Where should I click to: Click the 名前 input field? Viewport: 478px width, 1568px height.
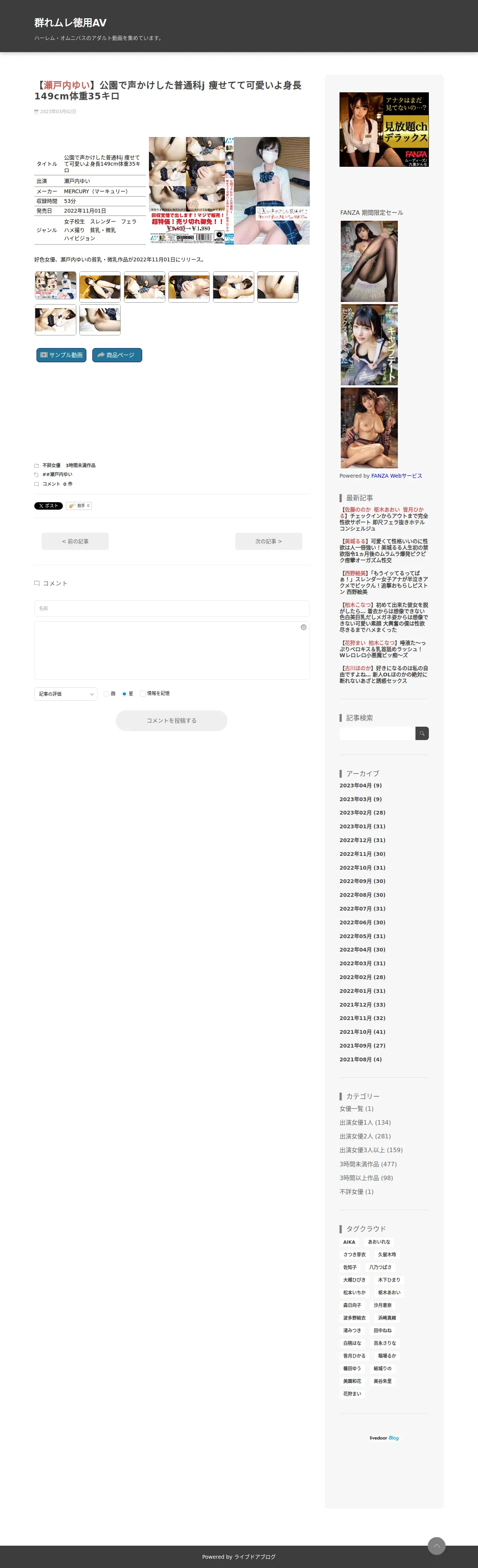pos(172,608)
